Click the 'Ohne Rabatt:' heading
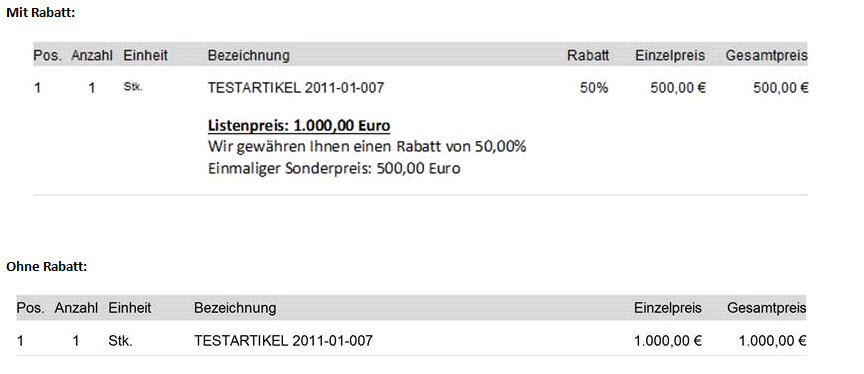This screenshot has width=864, height=374. (47, 267)
